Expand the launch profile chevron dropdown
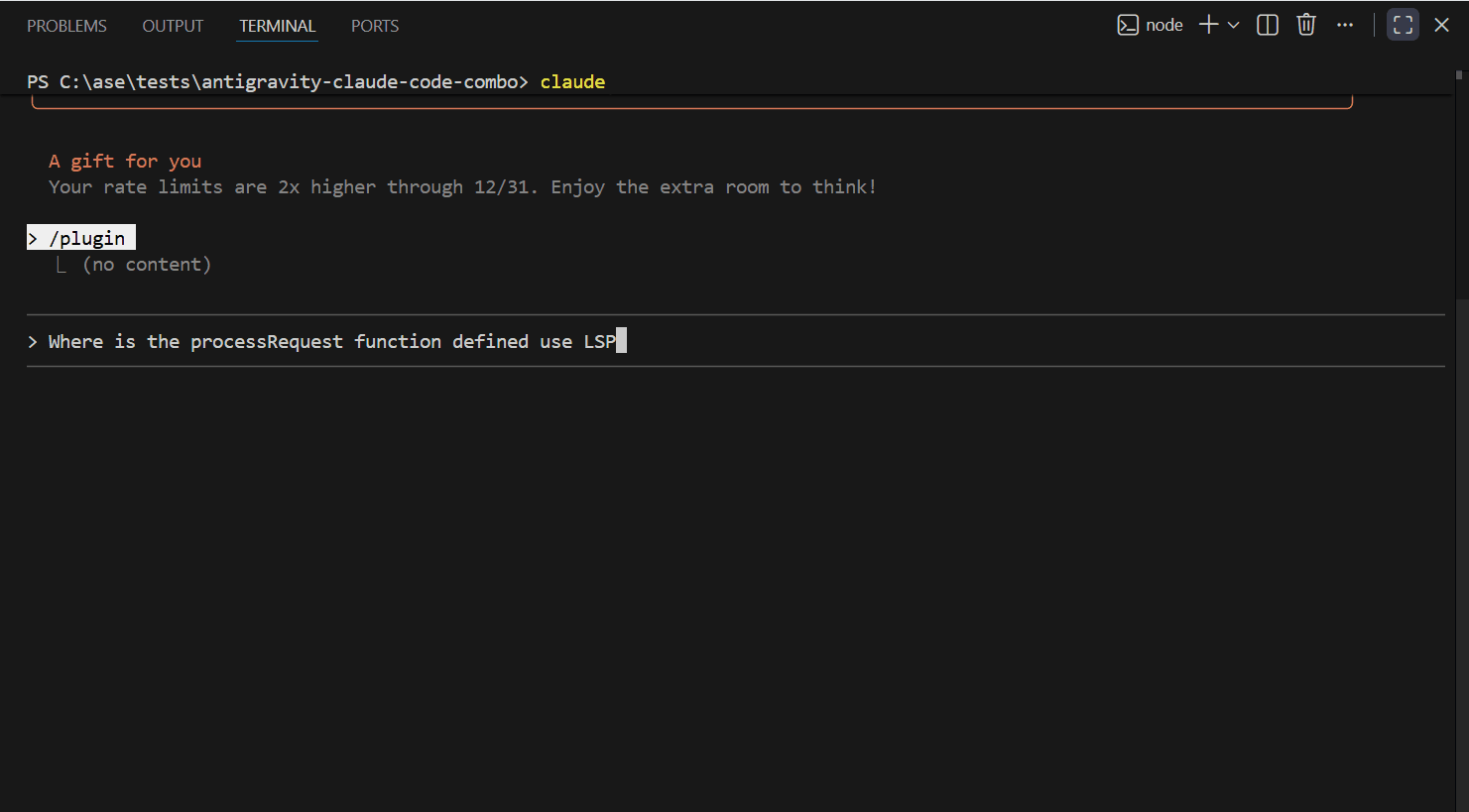 point(1234,25)
